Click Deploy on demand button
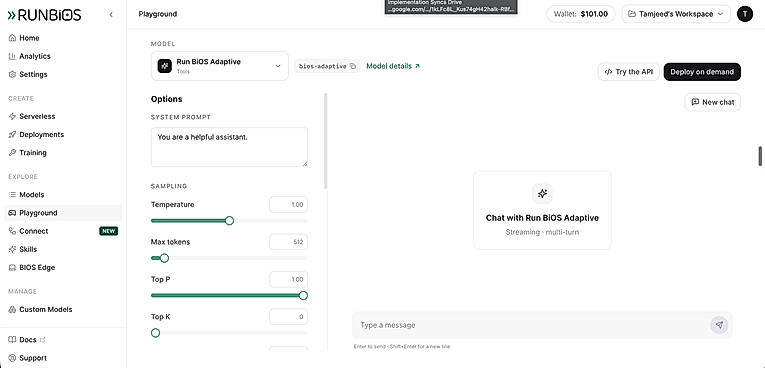The image size is (765, 368). coord(702,72)
